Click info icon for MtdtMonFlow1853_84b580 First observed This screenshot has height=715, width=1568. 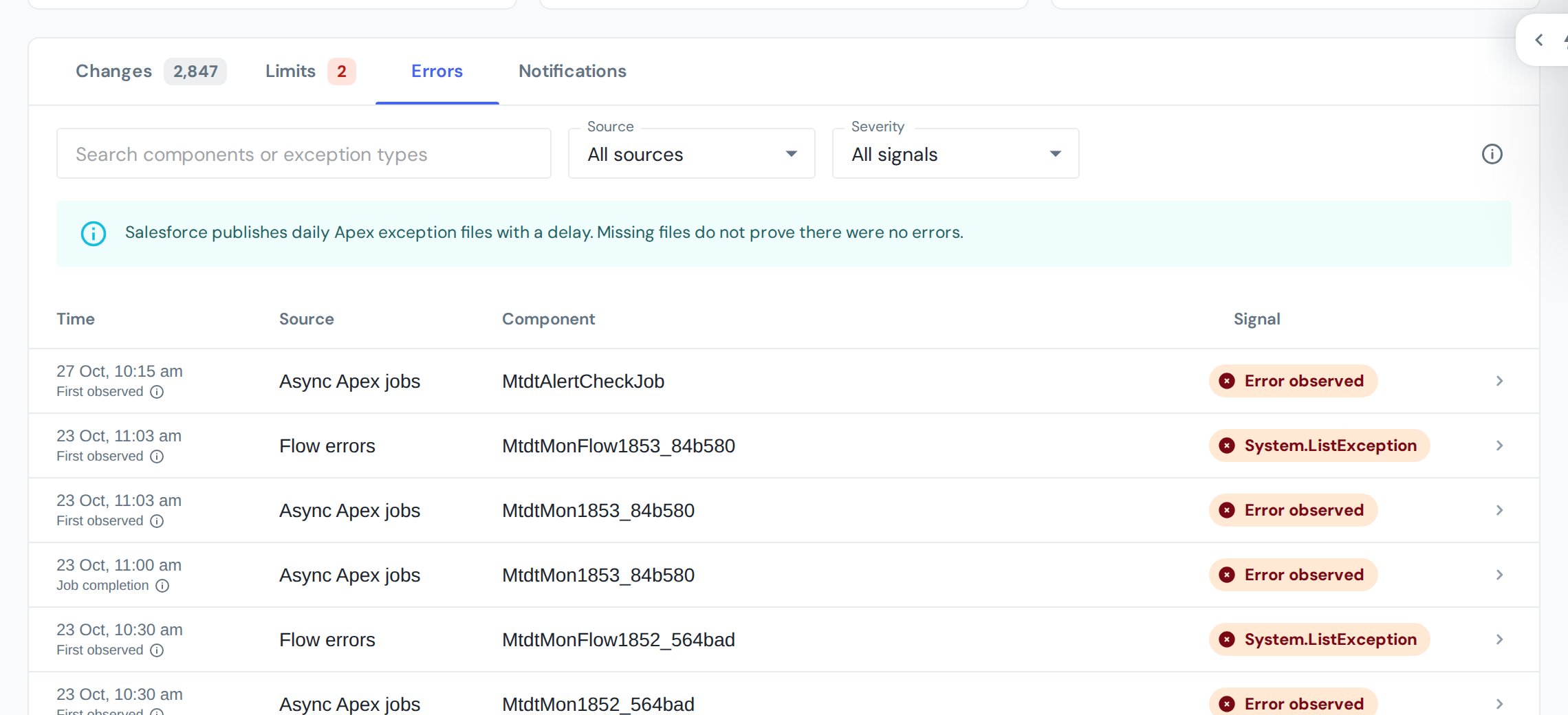point(157,456)
